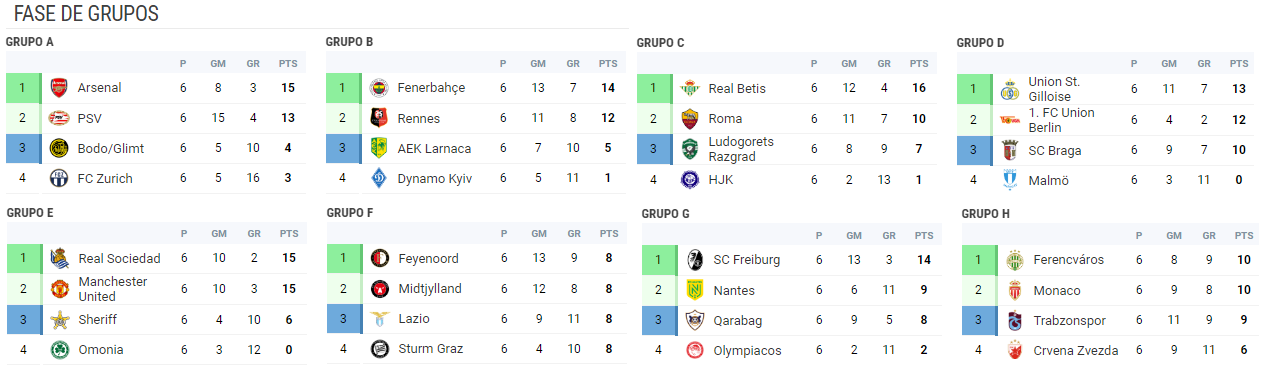Click the Lazio eagle logo
Image resolution: width=1261 pixels, height=370 pixels.
(379, 319)
